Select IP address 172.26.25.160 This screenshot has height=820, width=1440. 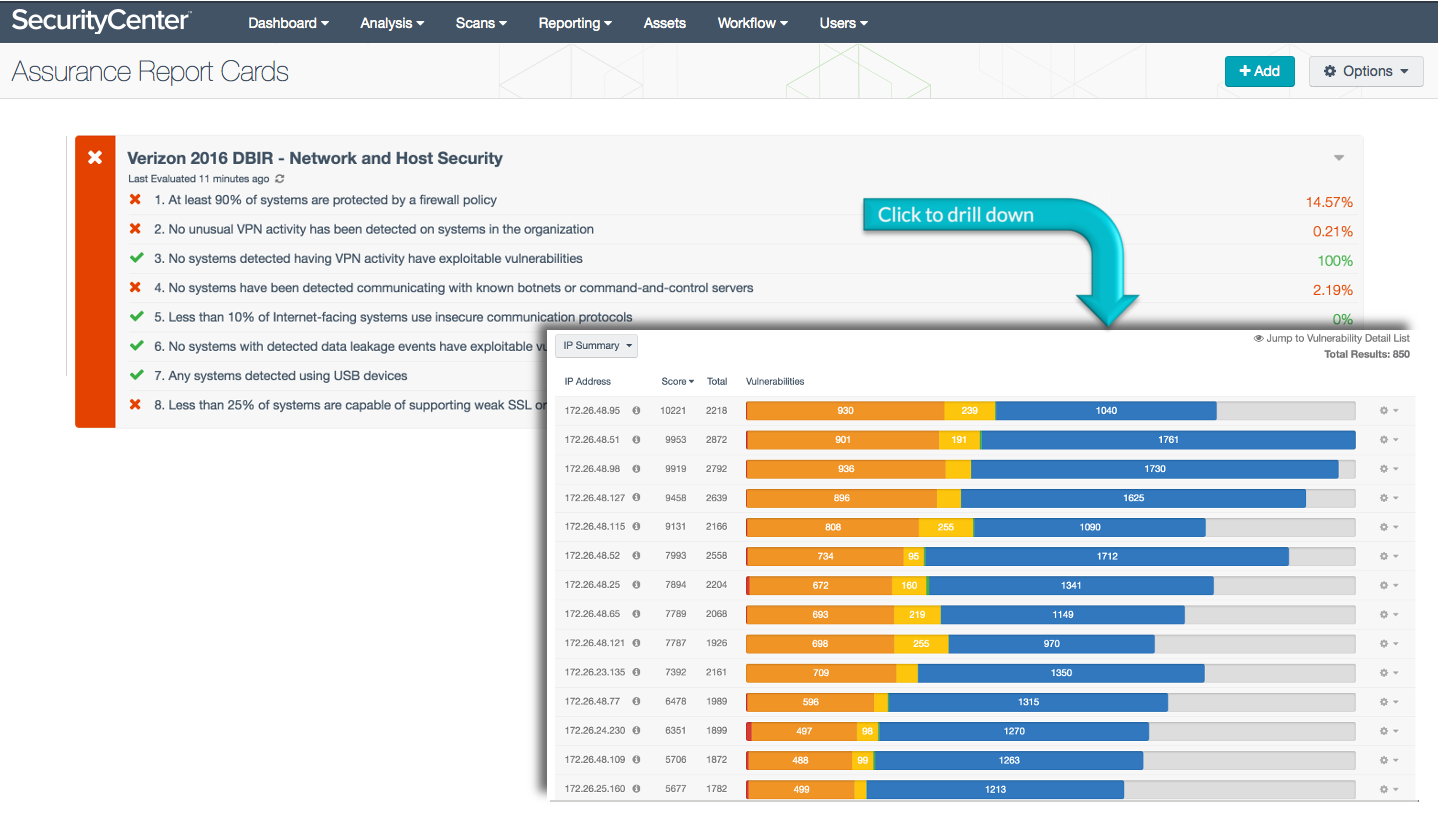595,789
